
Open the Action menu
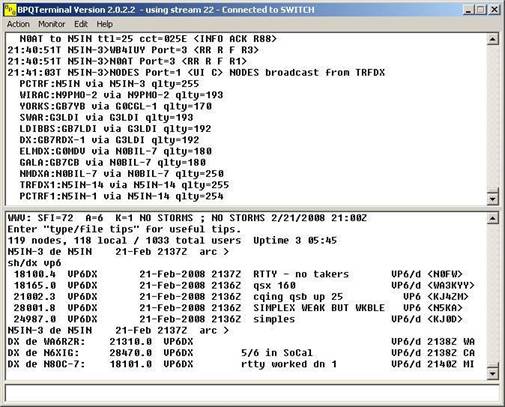[x=18, y=24]
